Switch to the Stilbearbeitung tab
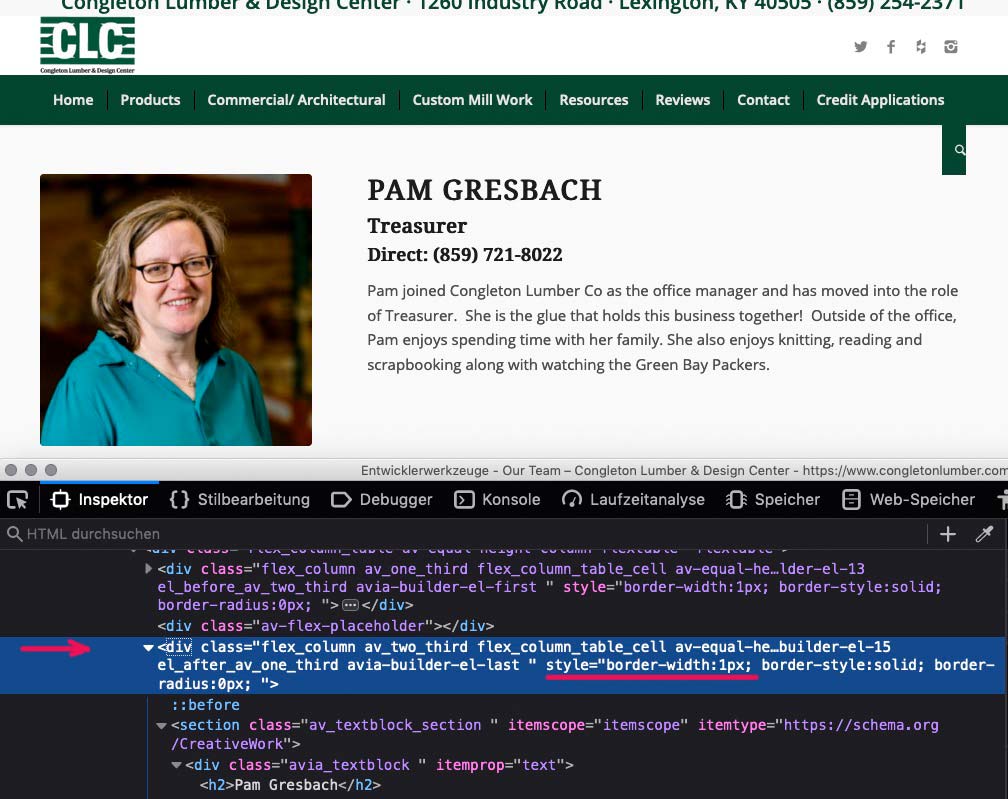This screenshot has width=1008, height=799. pyautogui.click(x=240, y=499)
